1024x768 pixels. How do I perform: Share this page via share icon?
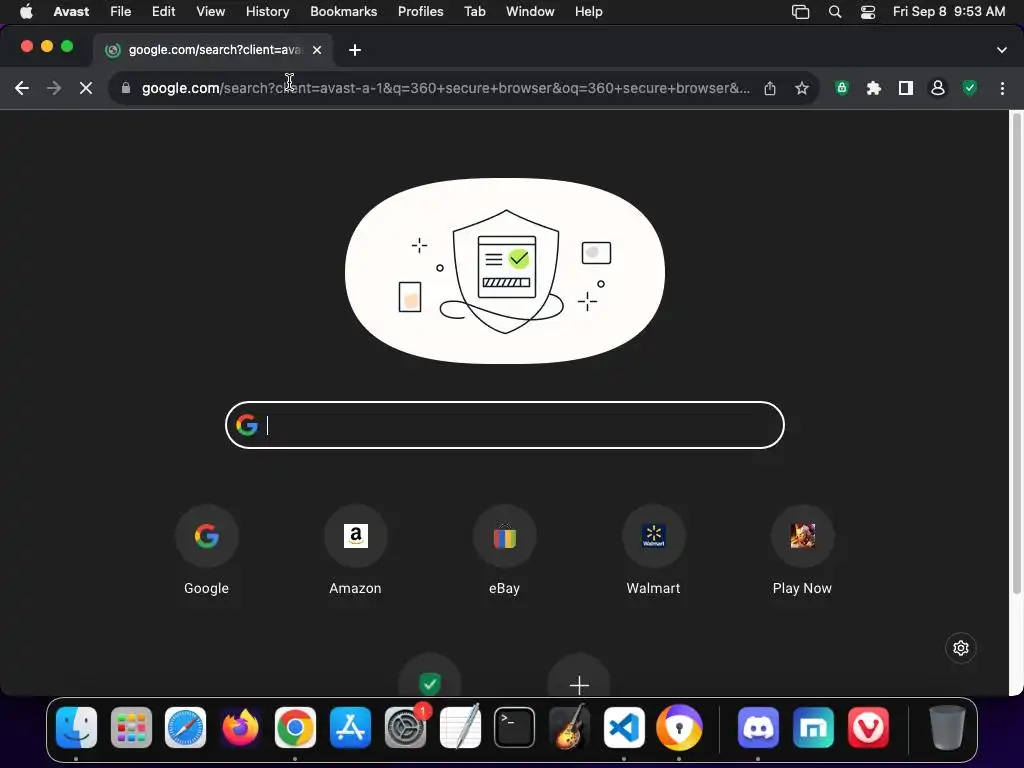coord(770,88)
